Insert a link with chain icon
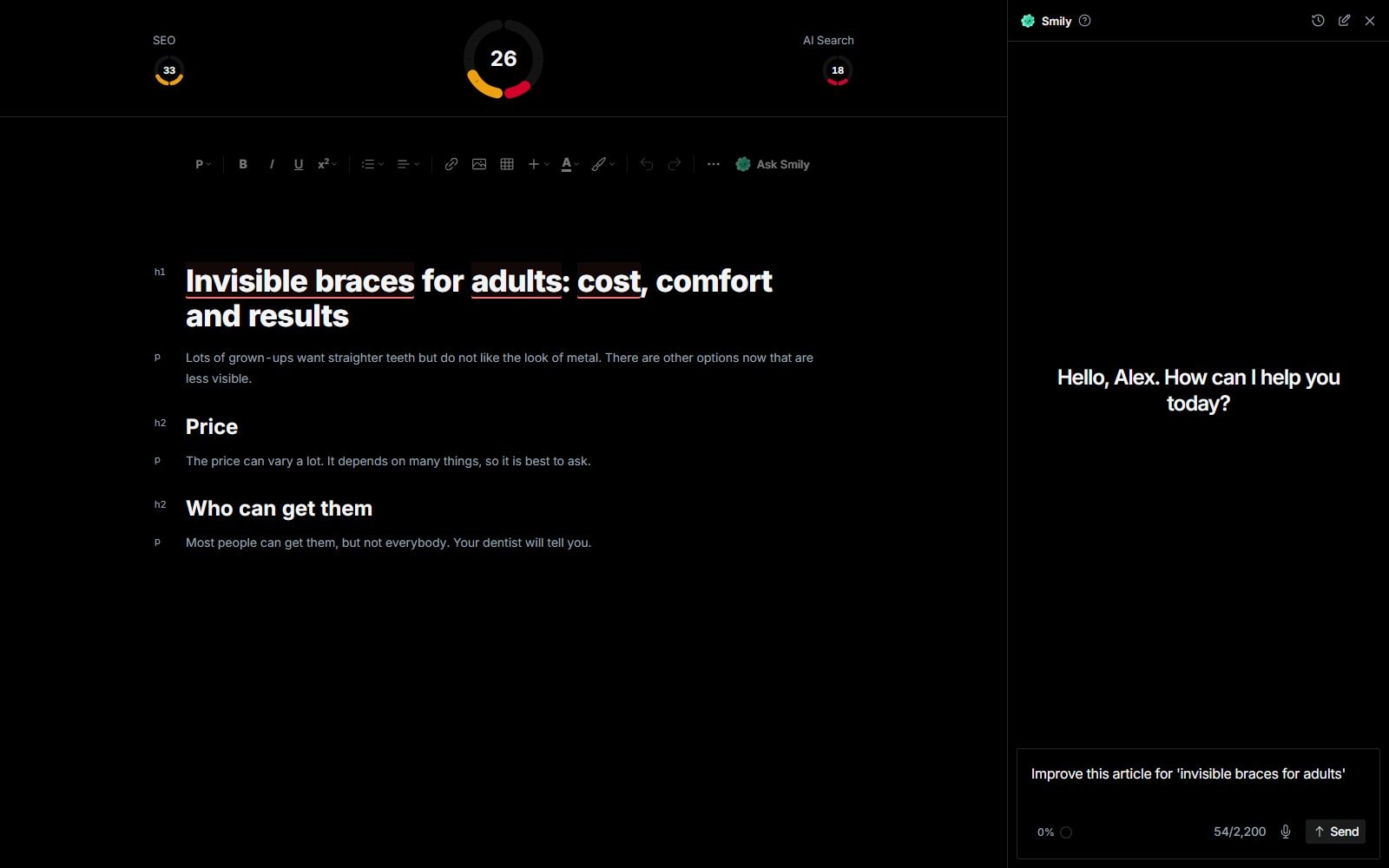The image size is (1389, 868). 451,164
